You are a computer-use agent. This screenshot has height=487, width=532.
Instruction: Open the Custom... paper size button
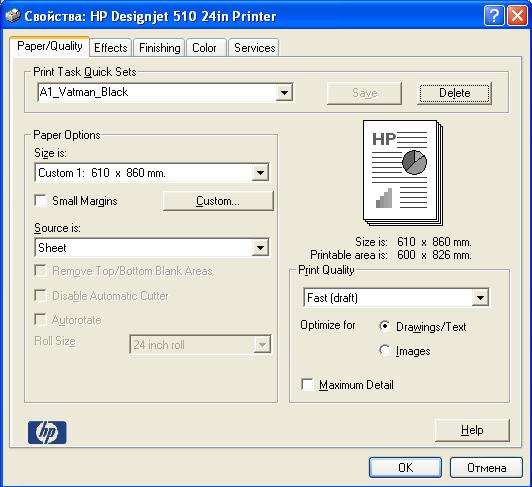[218, 201]
